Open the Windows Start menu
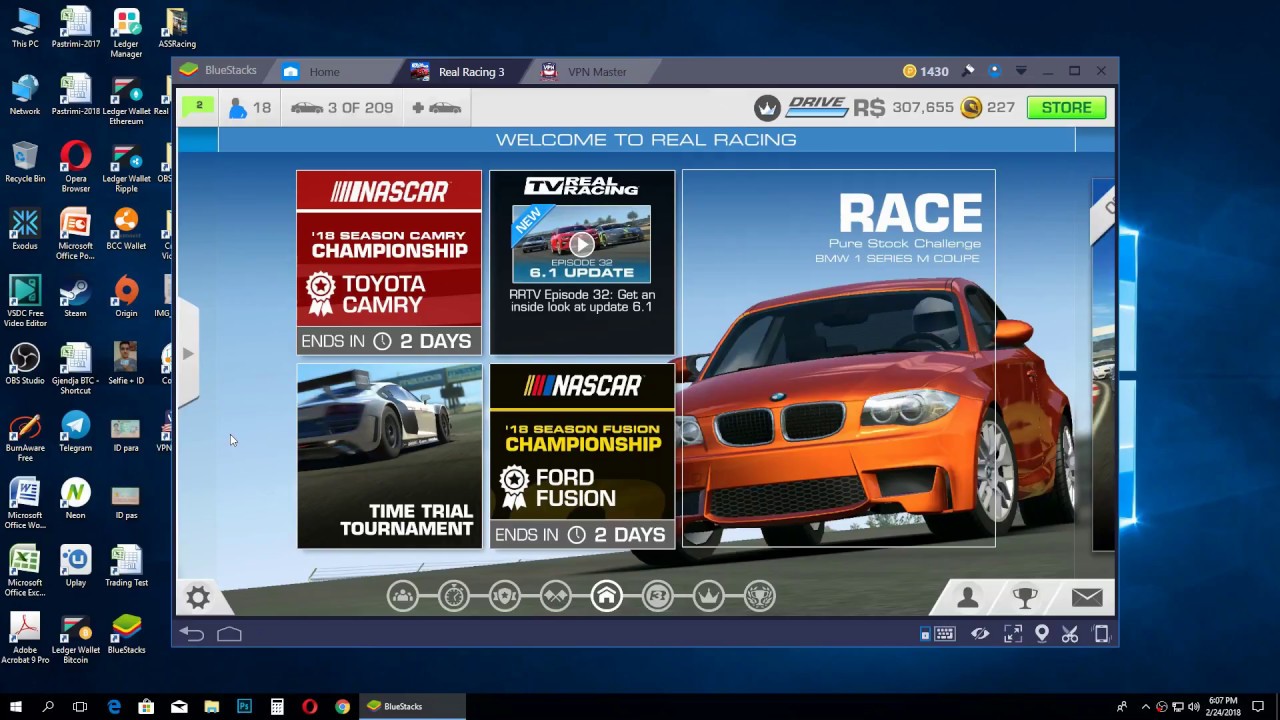This screenshot has width=1280, height=720. pos(16,706)
